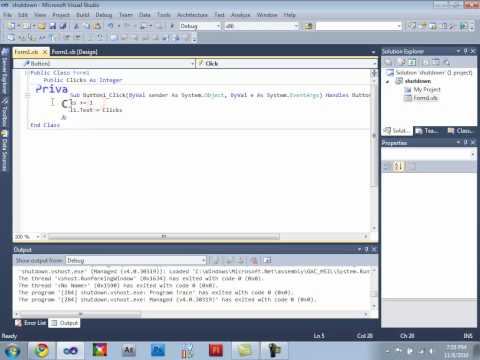Click the Windows Start button
480x360 pixels.
coord(13,351)
